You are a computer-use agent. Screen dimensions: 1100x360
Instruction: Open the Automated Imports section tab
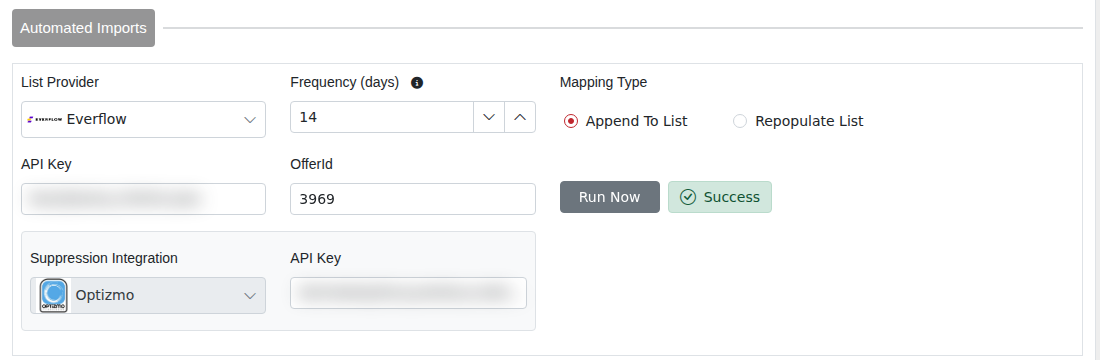[x=83, y=28]
